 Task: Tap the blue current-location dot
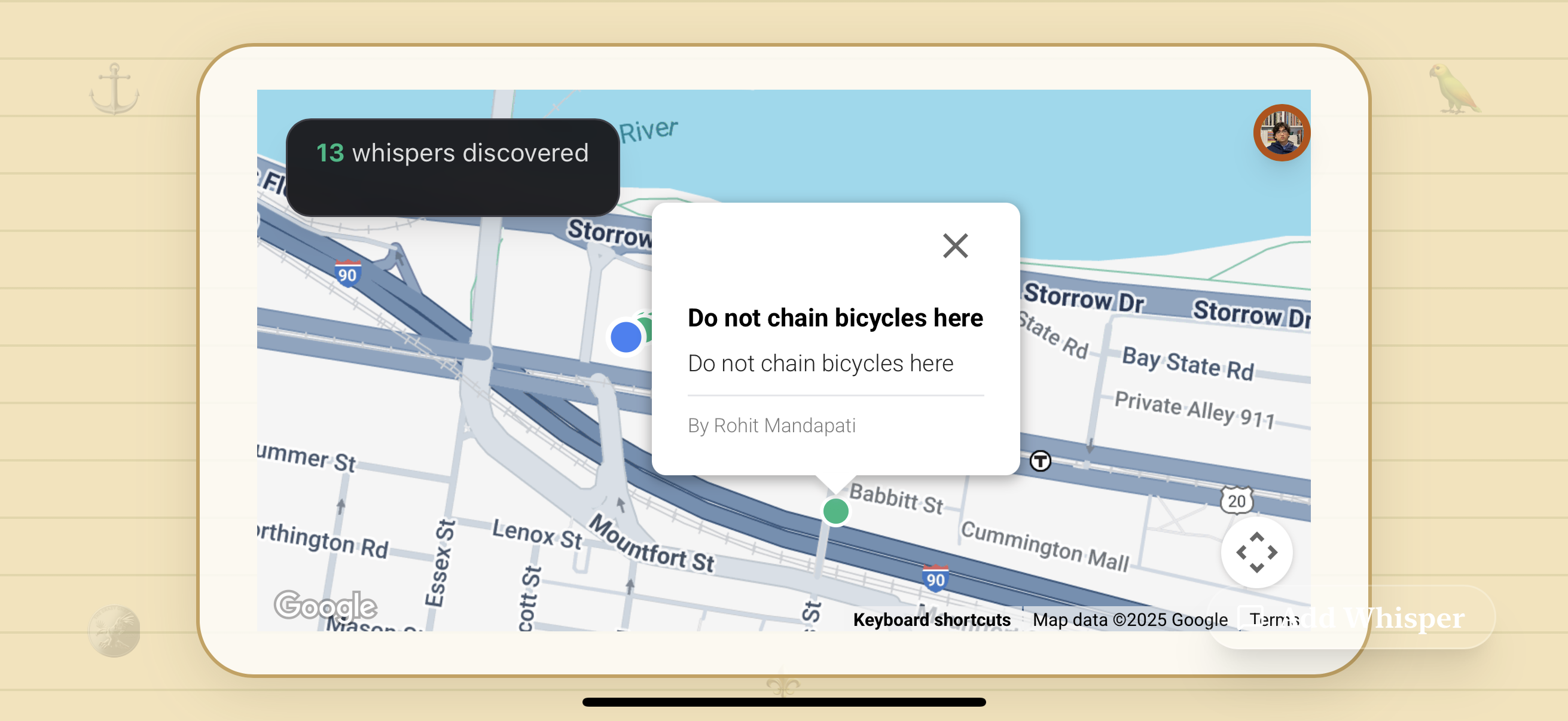(x=625, y=337)
